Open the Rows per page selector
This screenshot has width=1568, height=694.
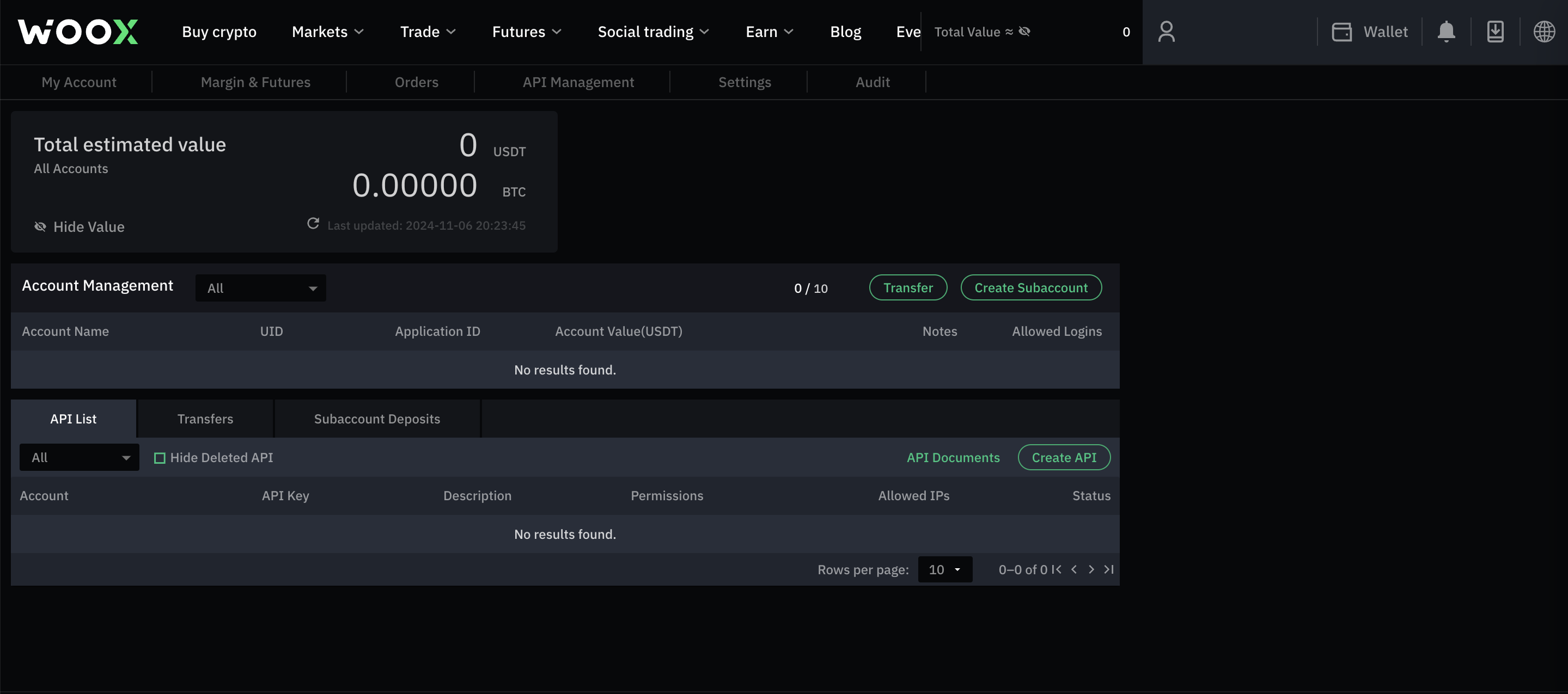point(944,568)
